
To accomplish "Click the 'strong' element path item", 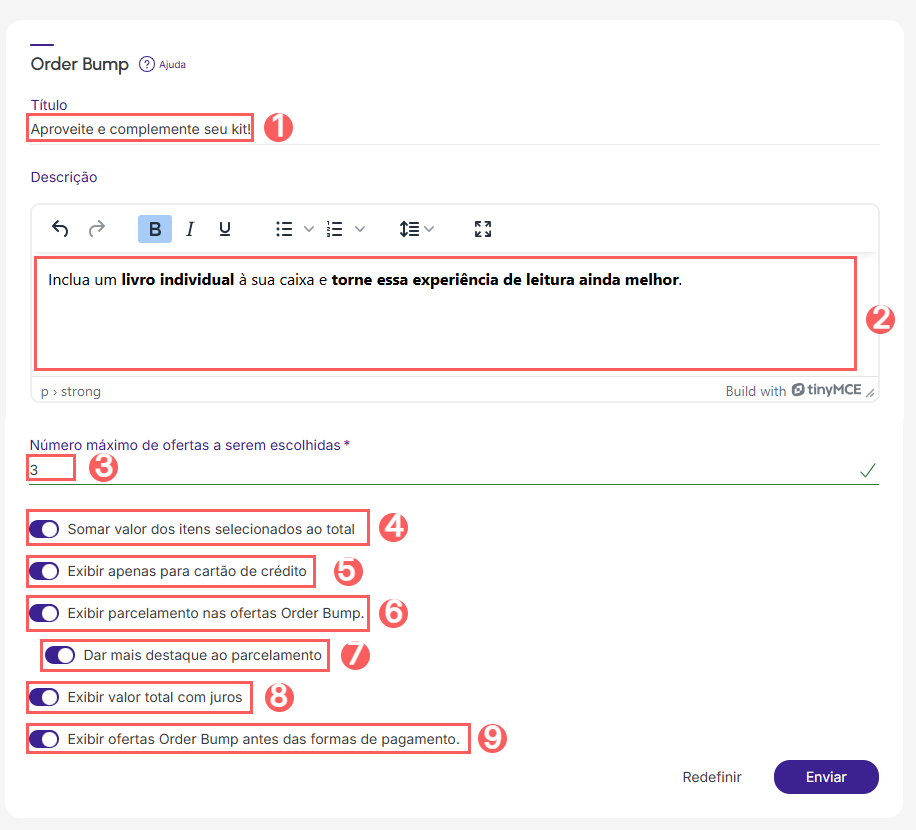I will (81, 391).
